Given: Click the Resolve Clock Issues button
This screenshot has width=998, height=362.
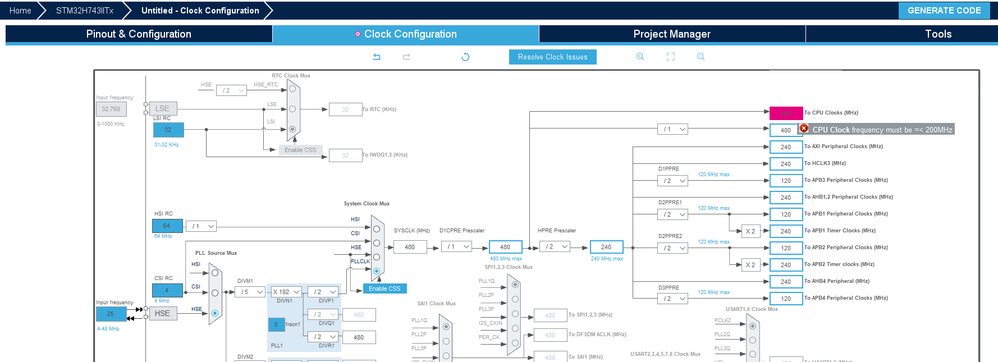Looking at the screenshot, I should pyautogui.click(x=552, y=57).
